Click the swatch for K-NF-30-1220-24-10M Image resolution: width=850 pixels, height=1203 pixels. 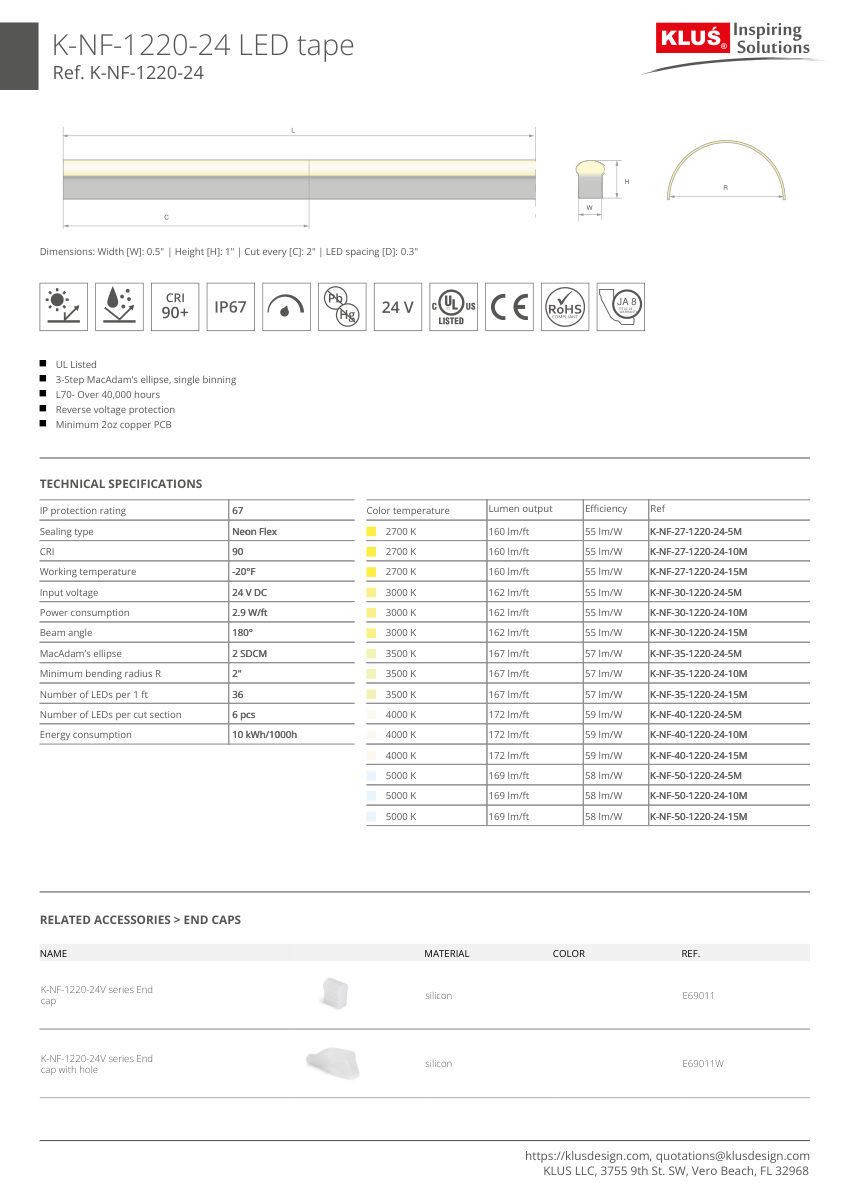[x=371, y=612]
